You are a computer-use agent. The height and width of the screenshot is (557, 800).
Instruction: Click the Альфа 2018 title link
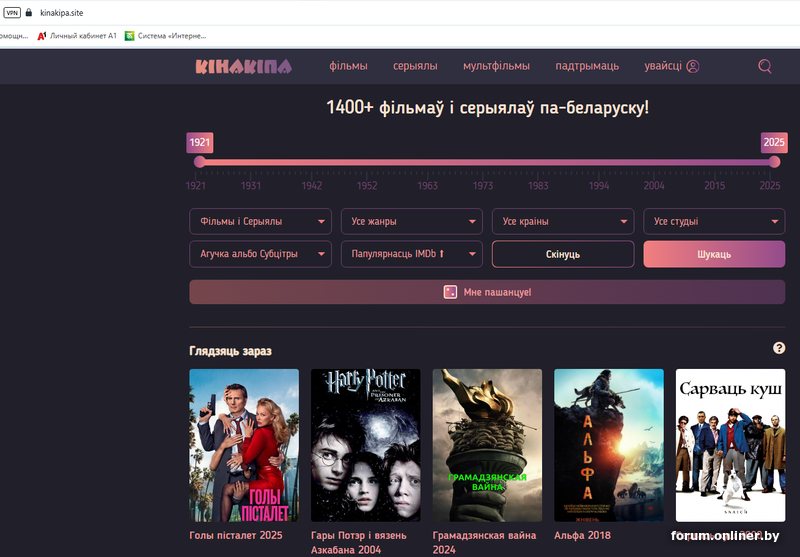582,535
